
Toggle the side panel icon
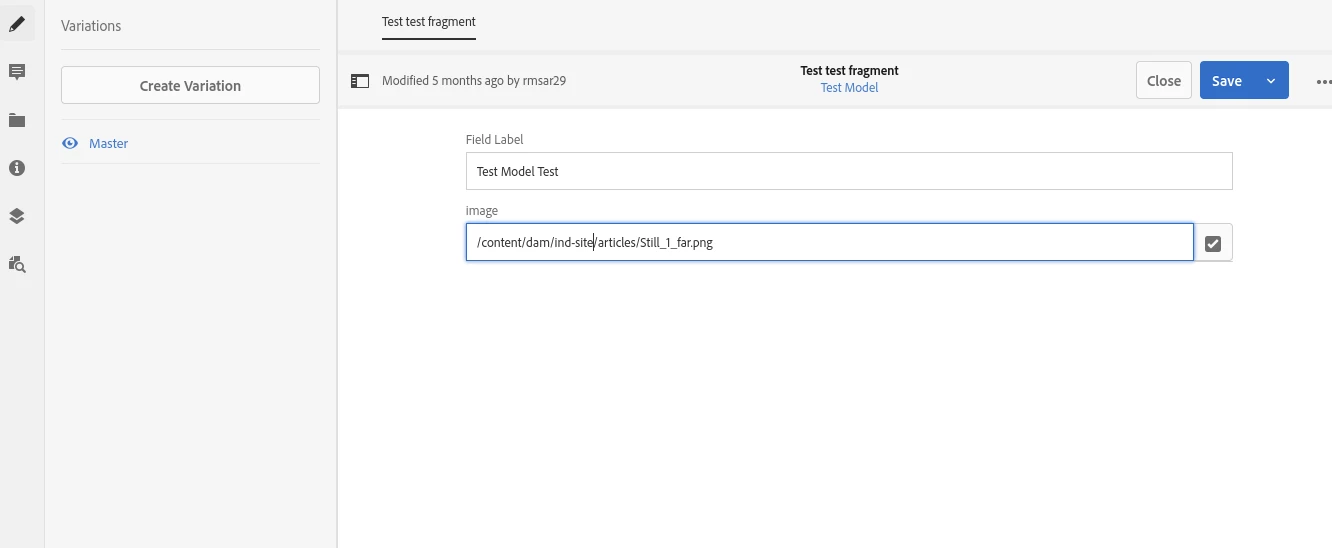[x=360, y=81]
